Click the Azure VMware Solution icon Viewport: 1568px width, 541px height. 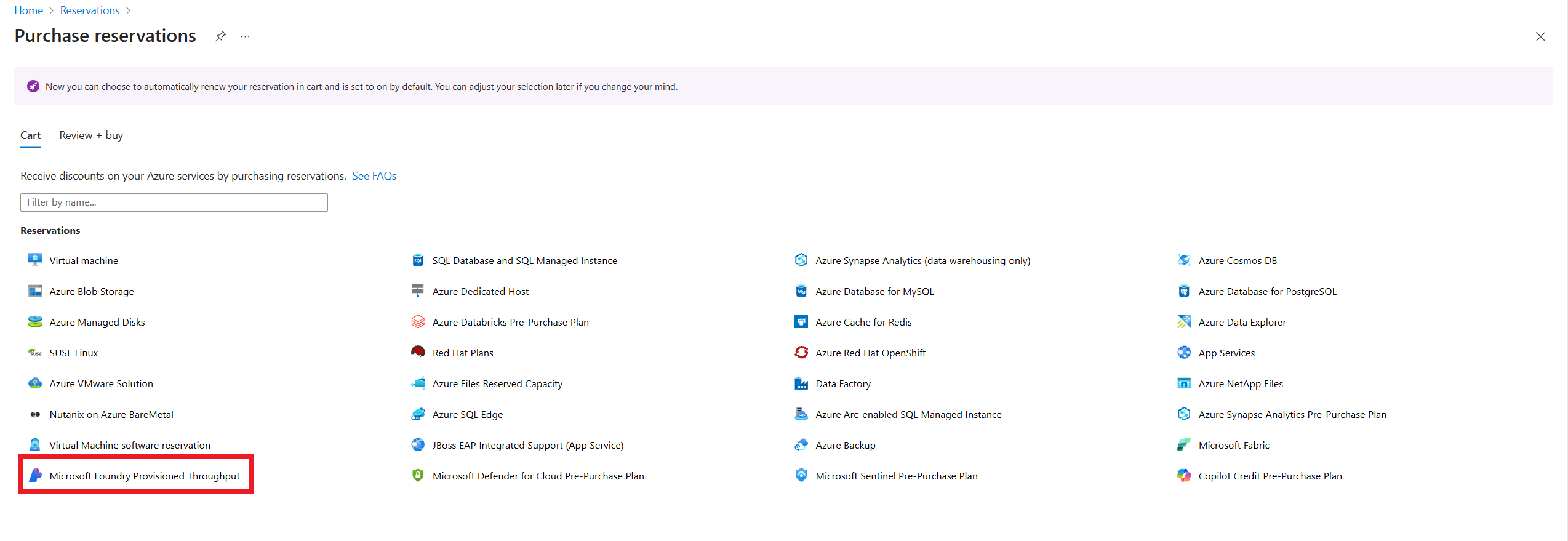tap(35, 383)
